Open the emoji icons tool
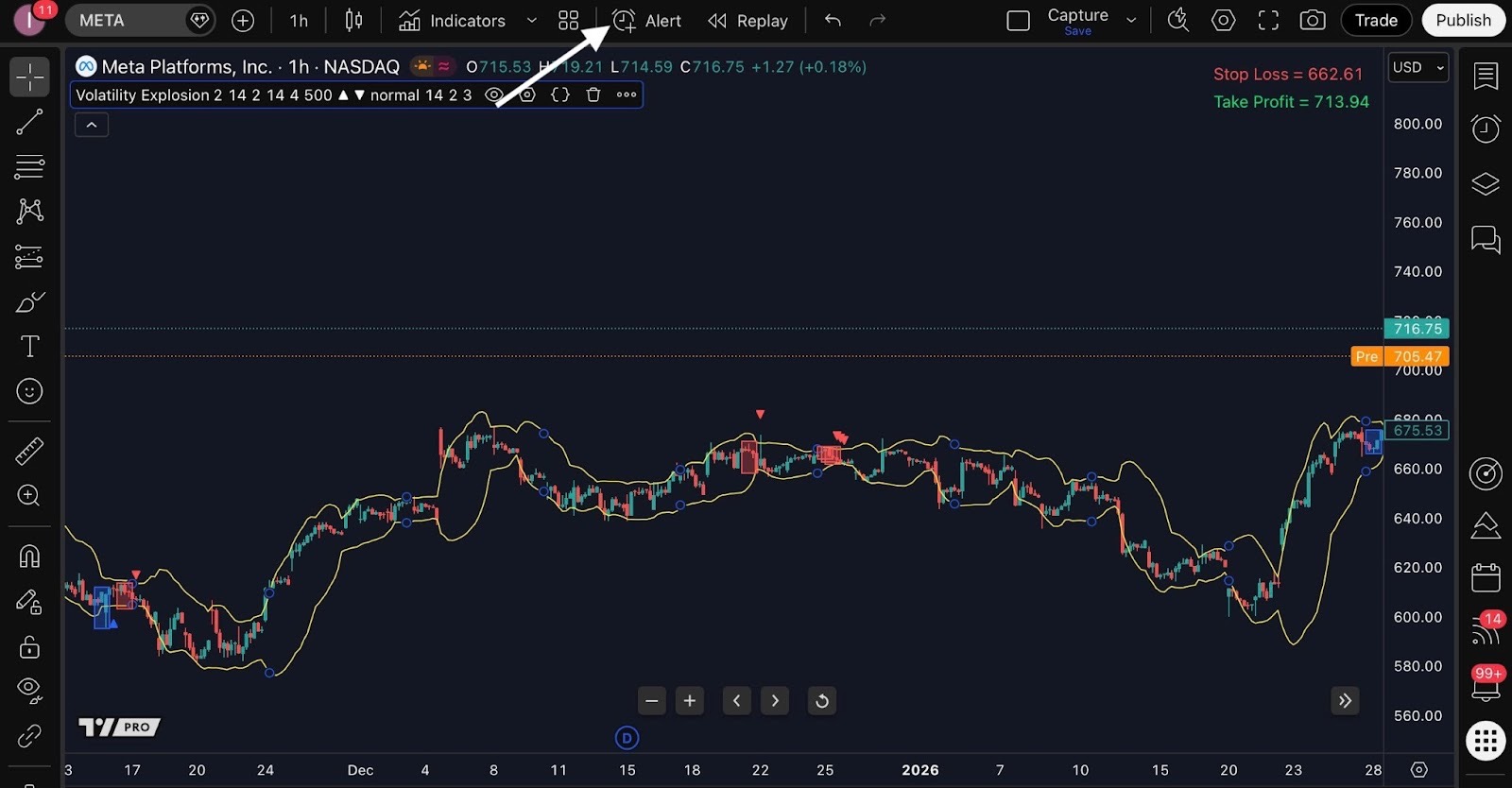The width and height of the screenshot is (1512, 788). (29, 391)
